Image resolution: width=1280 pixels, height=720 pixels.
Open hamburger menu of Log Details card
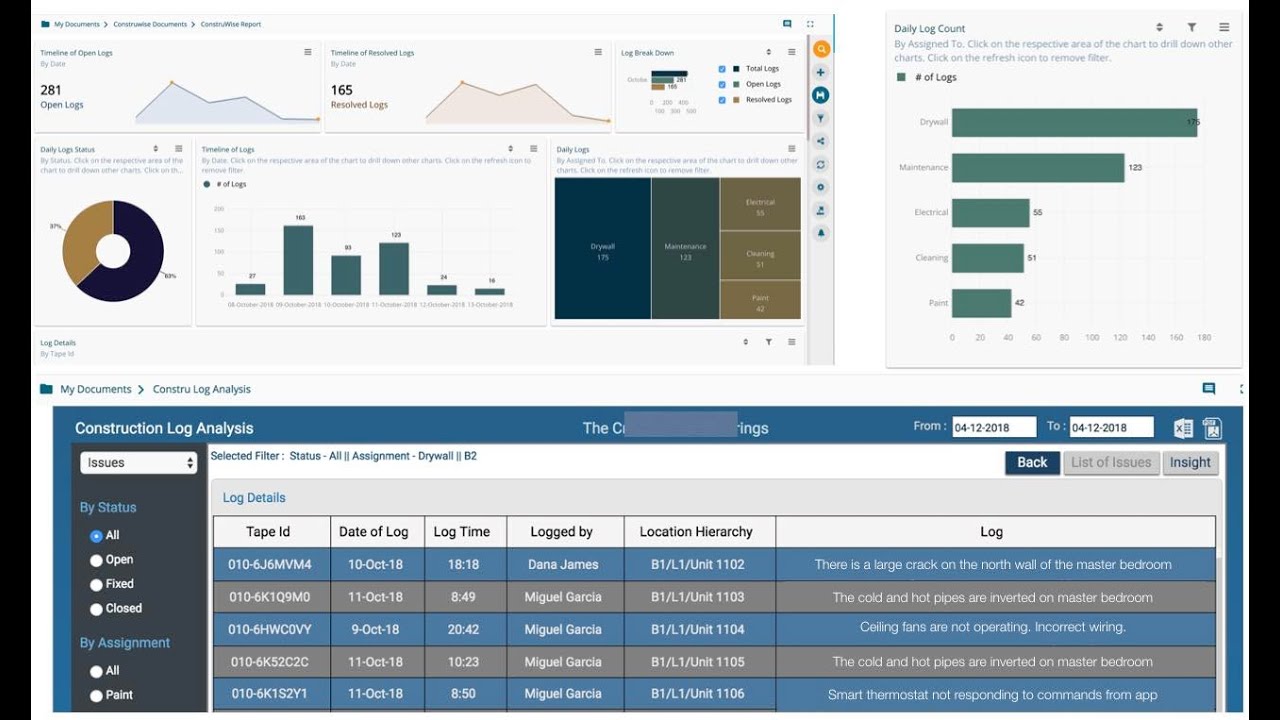coord(791,342)
